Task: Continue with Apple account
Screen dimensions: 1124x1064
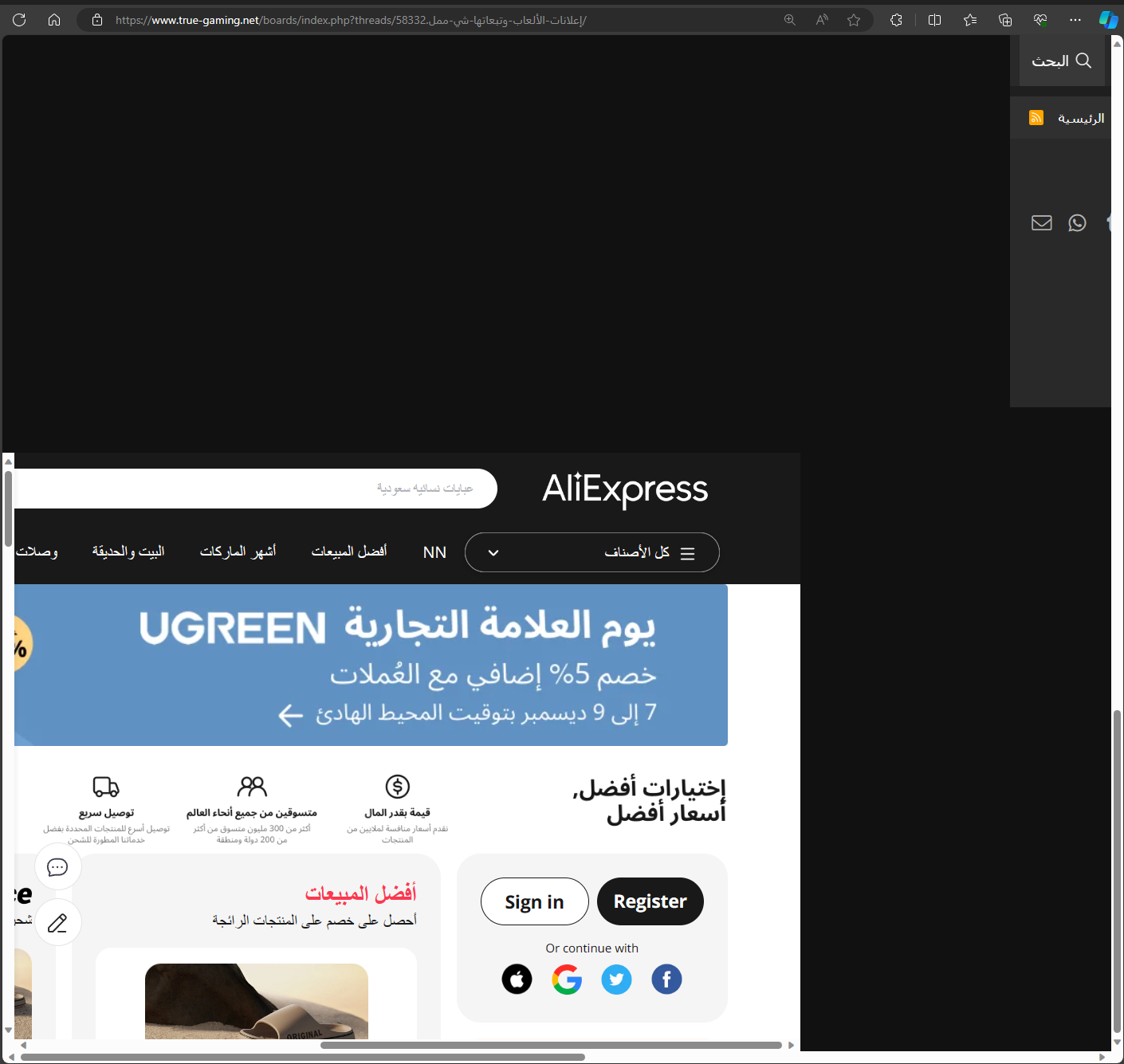Action: click(517, 979)
